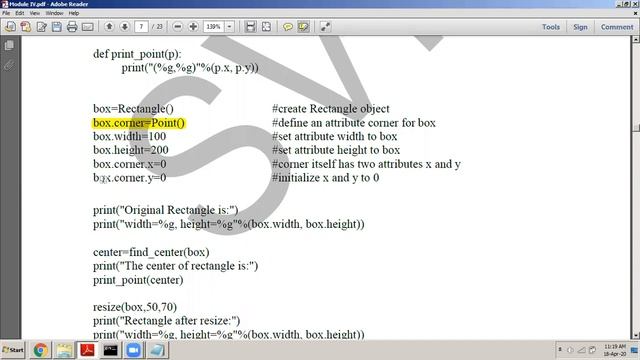Go to previous page arrow
640x360 pixels.
coord(109,27)
